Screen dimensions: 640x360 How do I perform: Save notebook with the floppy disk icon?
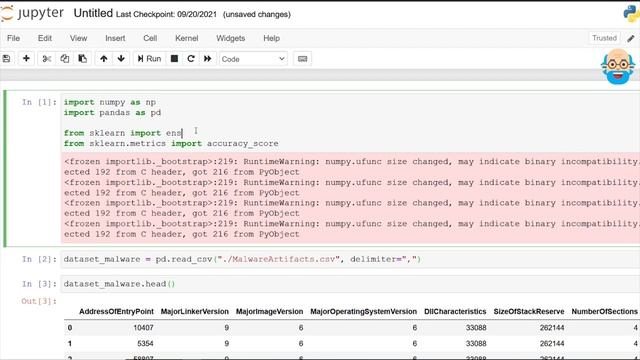(6, 59)
